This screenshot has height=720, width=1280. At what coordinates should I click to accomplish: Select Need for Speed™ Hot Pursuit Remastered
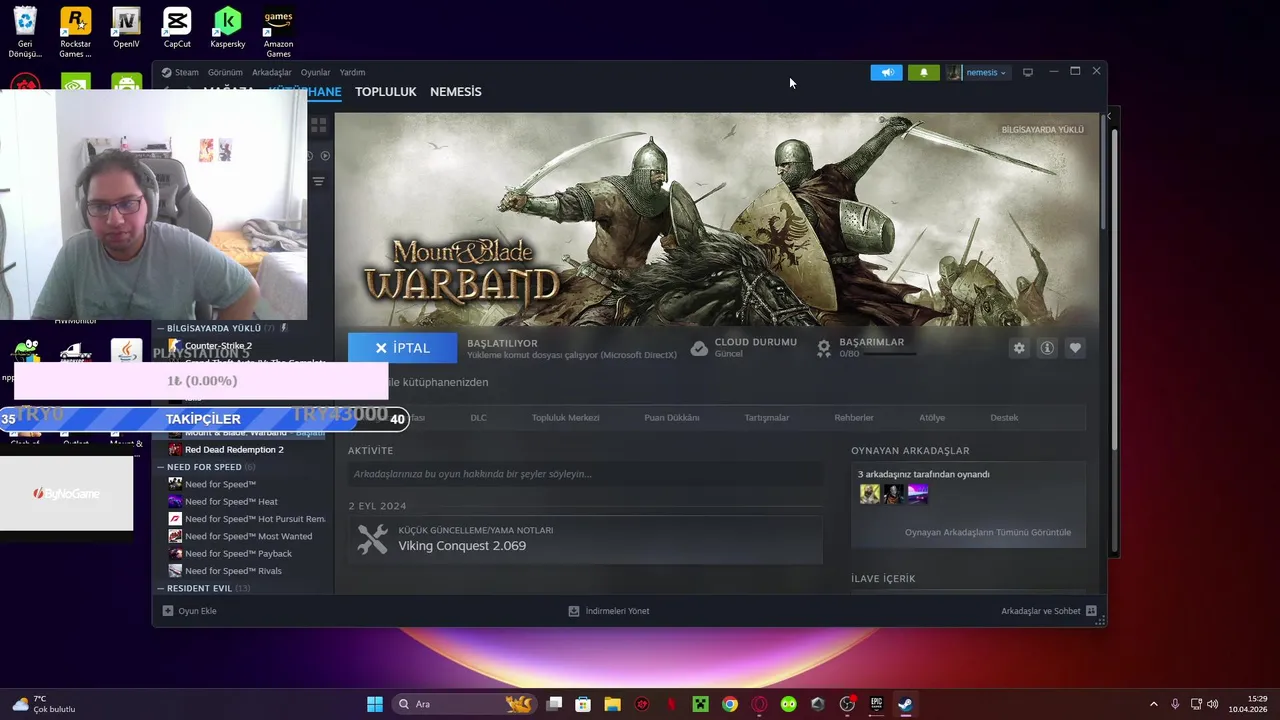point(254,519)
